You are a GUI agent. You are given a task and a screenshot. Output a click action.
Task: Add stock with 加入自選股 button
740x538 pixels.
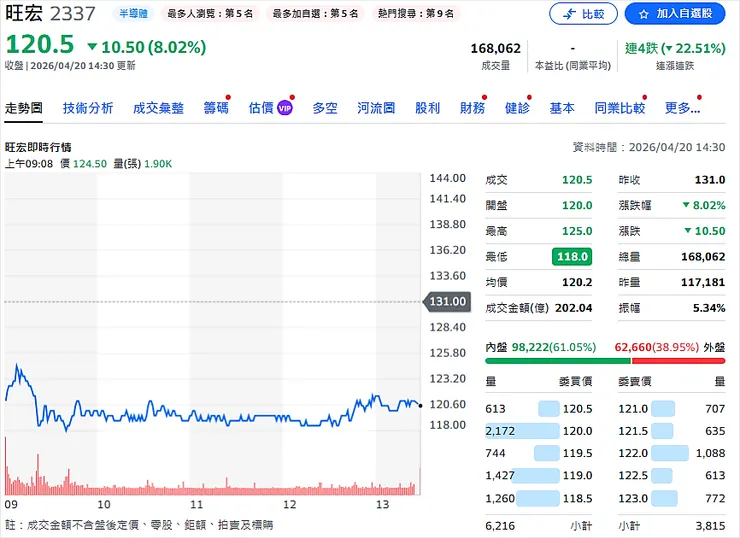click(675, 14)
